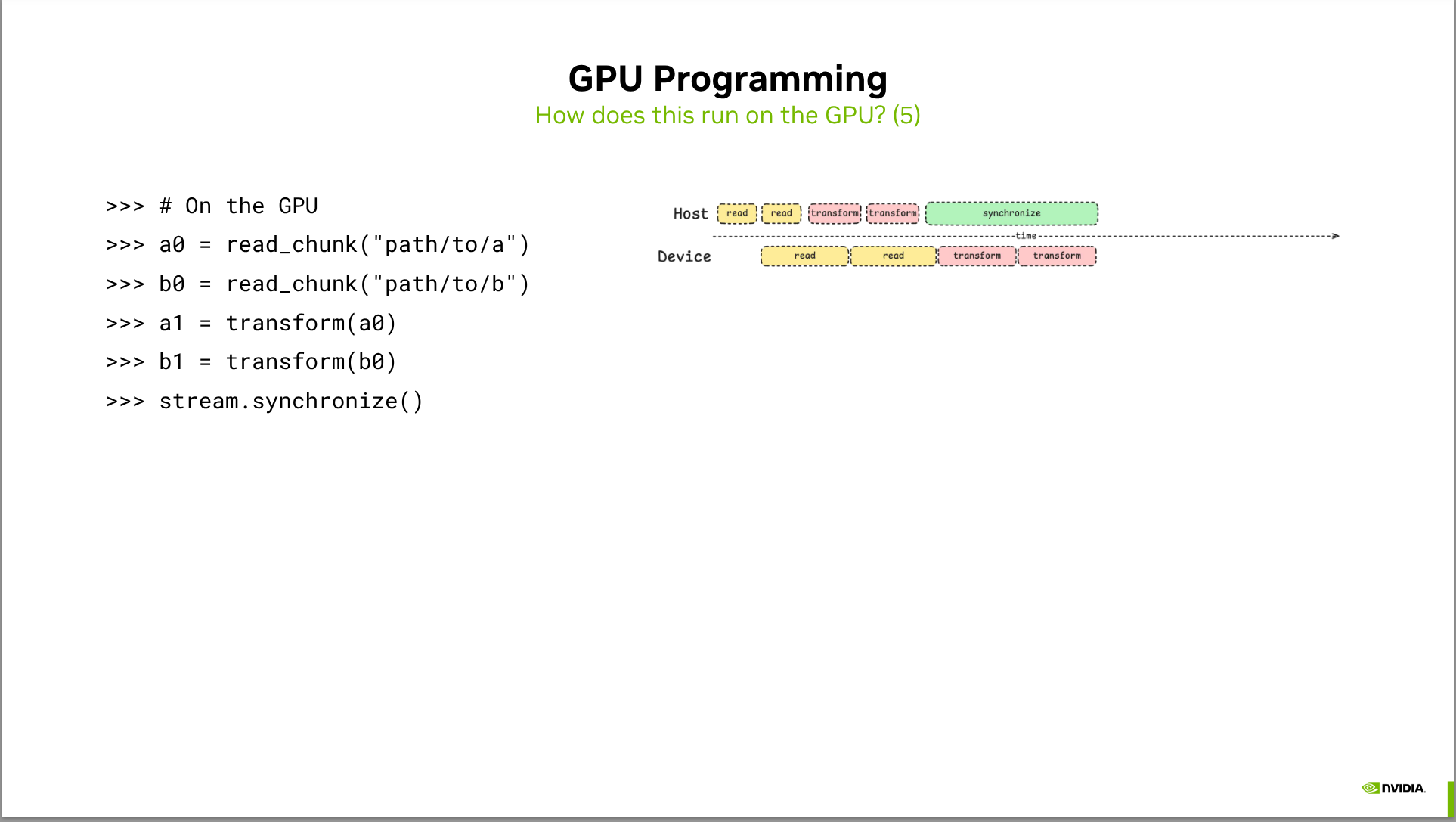Click the read_chunk path/to/a line
The width and height of the screenshot is (1456, 822).
[344, 245]
